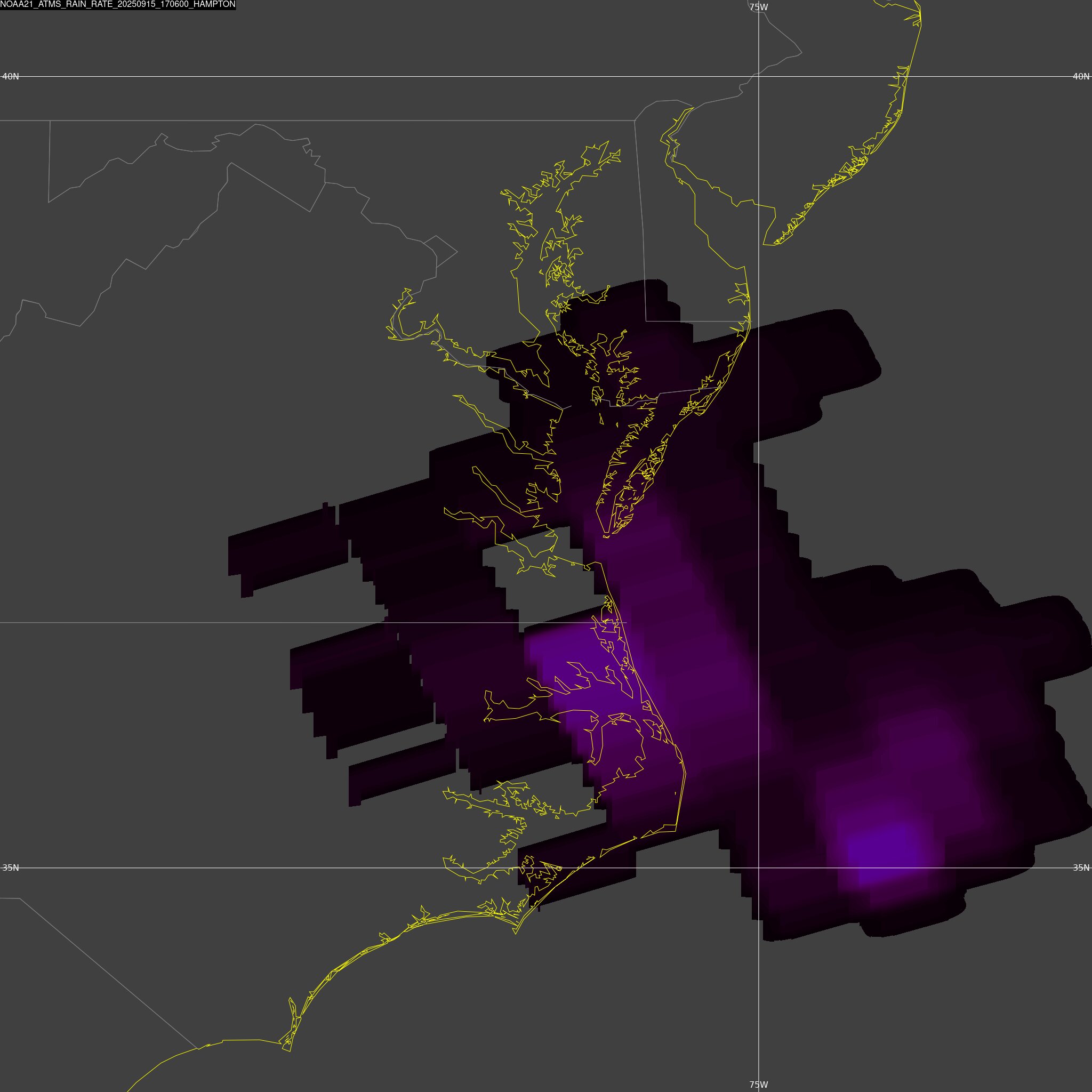Image resolution: width=1092 pixels, height=1092 pixels.
Task: Click the right 35N latitude label
Action: 1081,868
